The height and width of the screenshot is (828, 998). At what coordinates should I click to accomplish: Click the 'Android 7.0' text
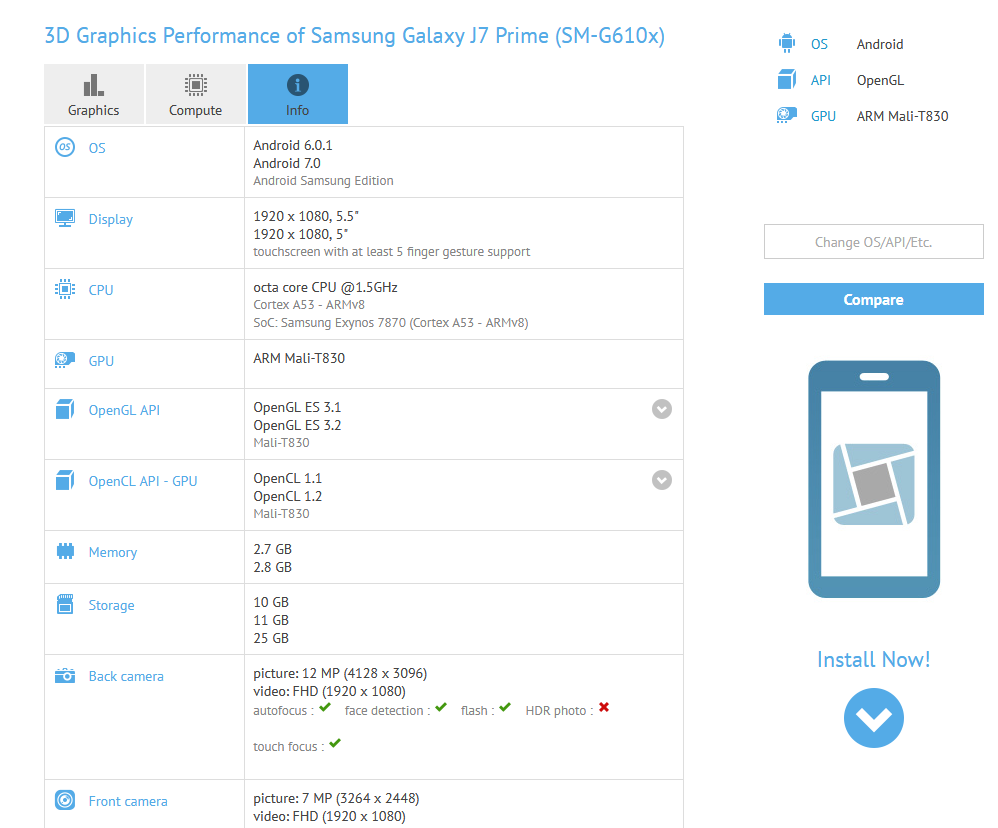[x=287, y=163]
